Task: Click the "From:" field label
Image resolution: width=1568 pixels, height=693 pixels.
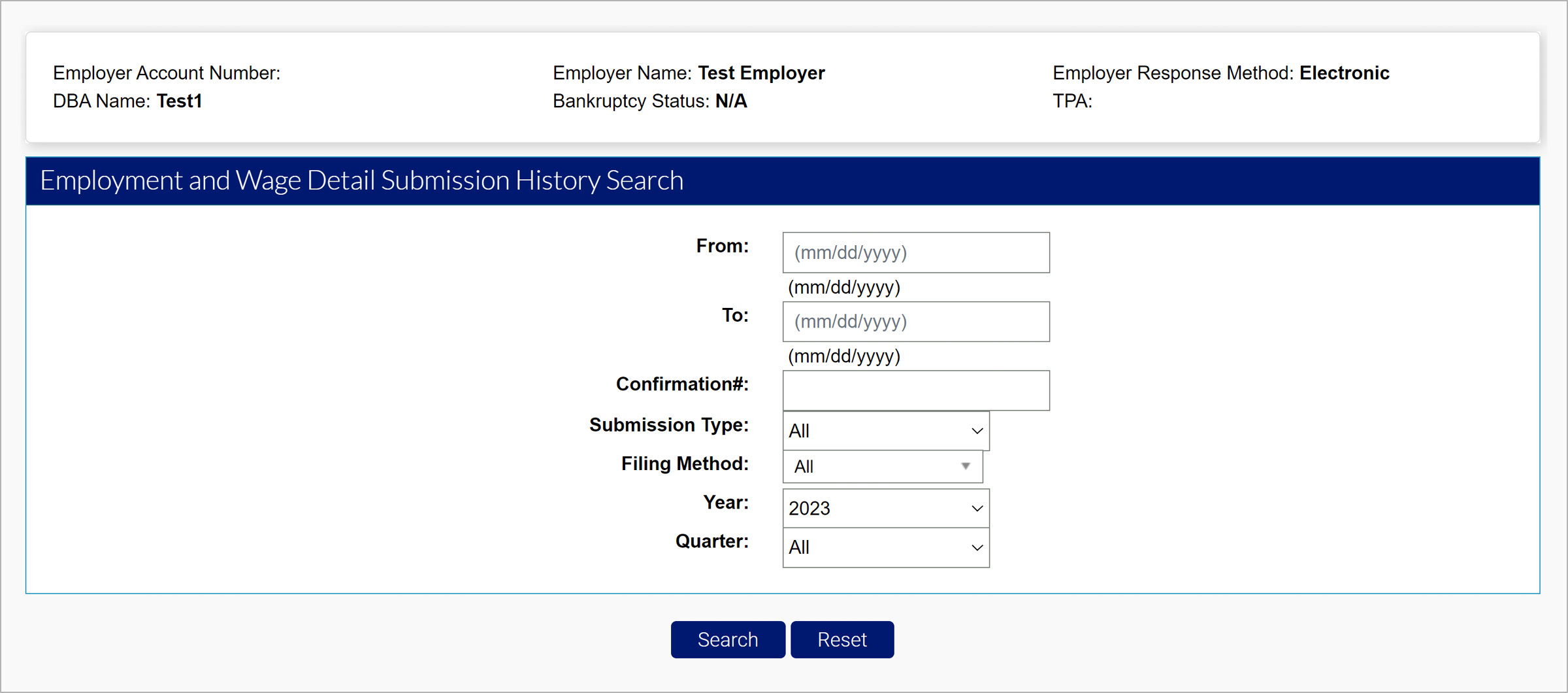Action: tap(722, 246)
